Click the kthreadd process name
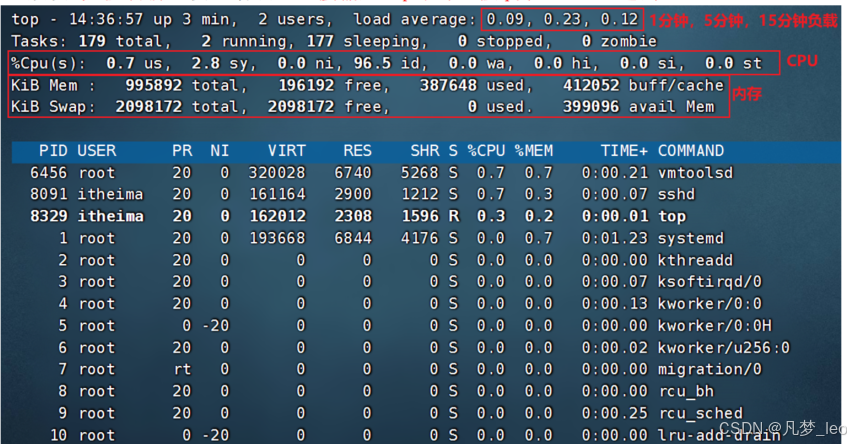The width and height of the screenshot is (851, 444). (x=695, y=260)
